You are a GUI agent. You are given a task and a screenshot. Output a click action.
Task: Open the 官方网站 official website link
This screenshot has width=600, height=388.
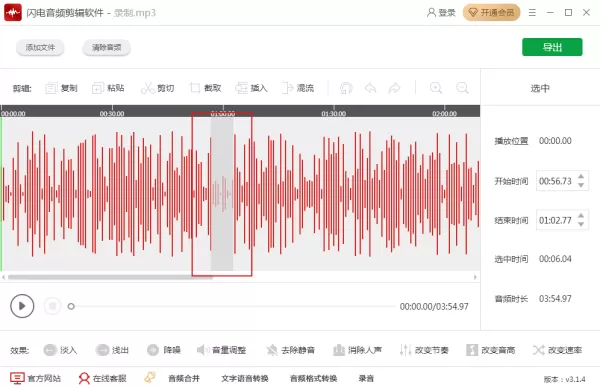click(x=35, y=378)
